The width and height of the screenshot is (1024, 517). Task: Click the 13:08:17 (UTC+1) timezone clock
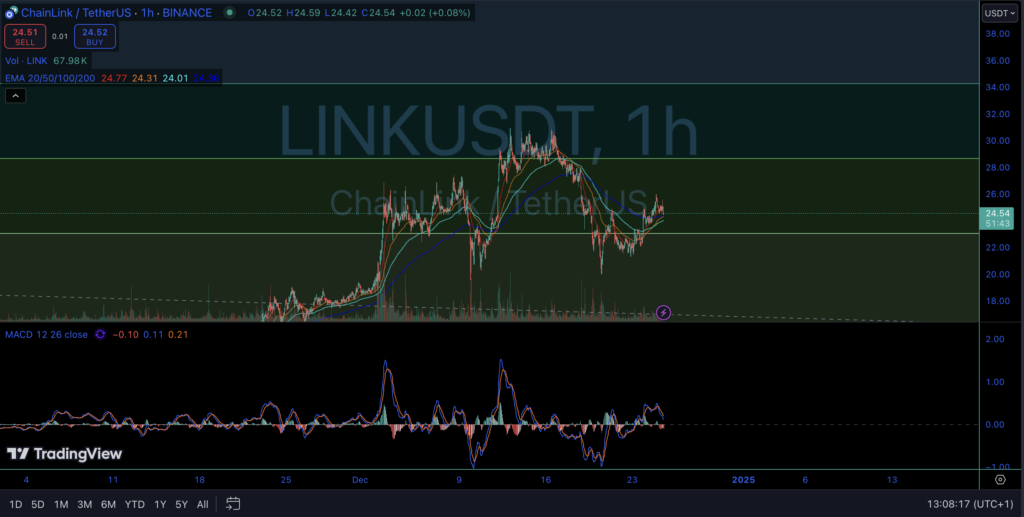pos(971,504)
